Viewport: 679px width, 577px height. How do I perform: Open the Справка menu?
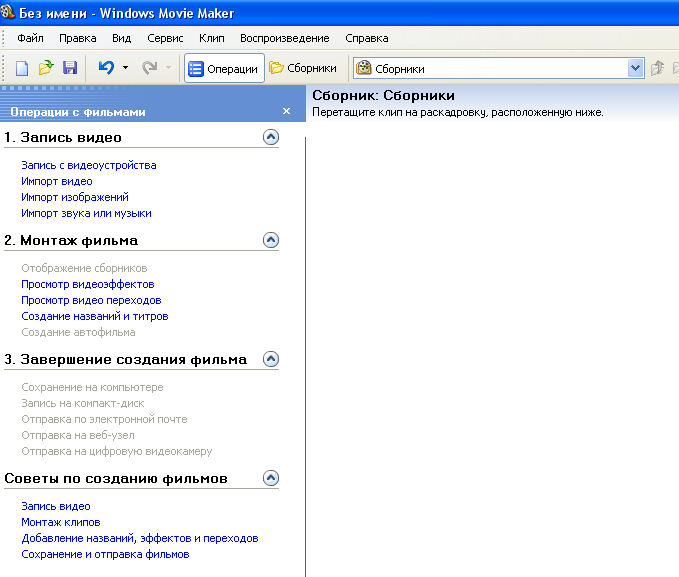pyautogui.click(x=367, y=38)
